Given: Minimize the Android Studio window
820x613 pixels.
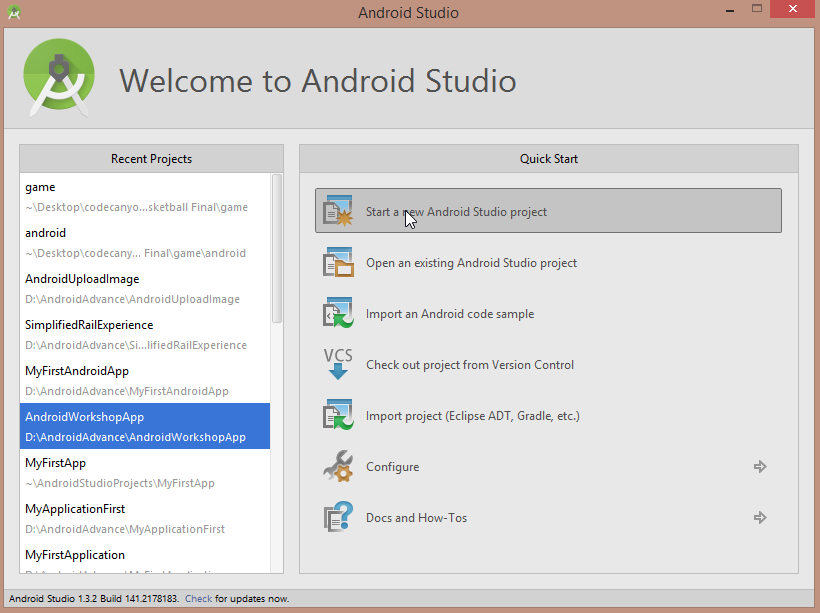Looking at the screenshot, I should click(730, 9).
